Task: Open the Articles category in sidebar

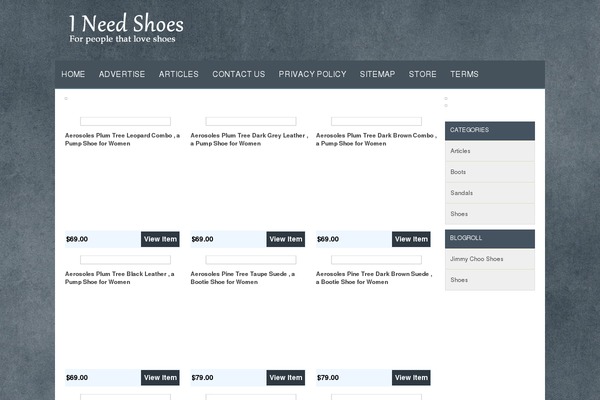Action: pos(490,151)
